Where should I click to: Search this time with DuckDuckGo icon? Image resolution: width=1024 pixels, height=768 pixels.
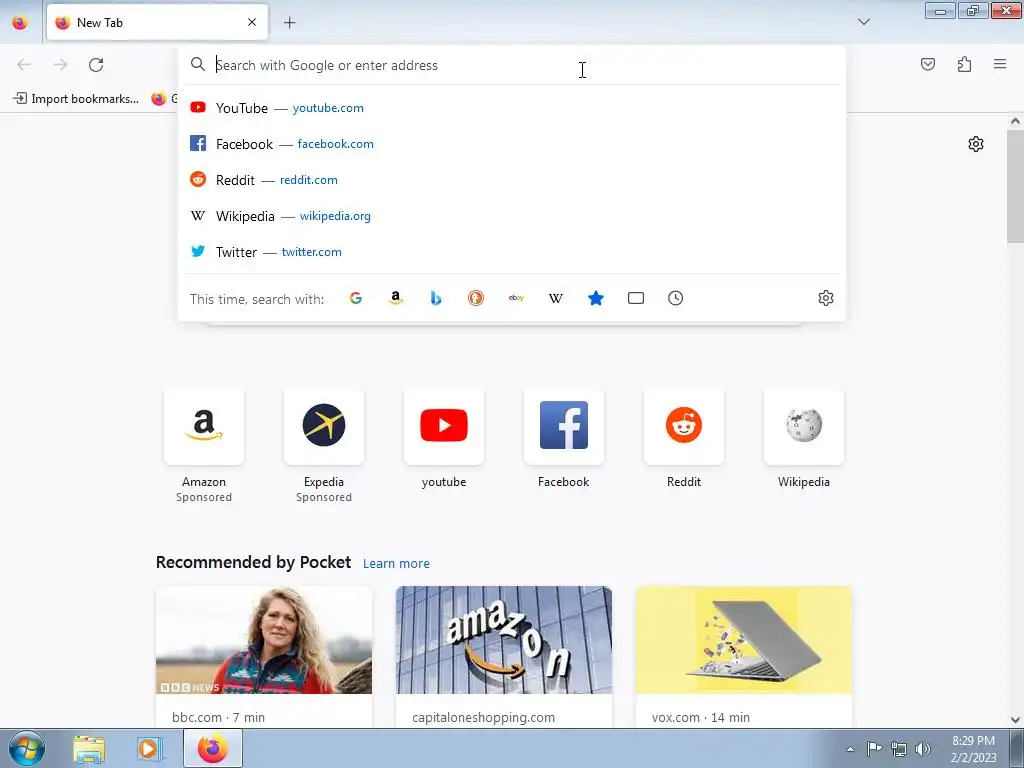click(476, 298)
